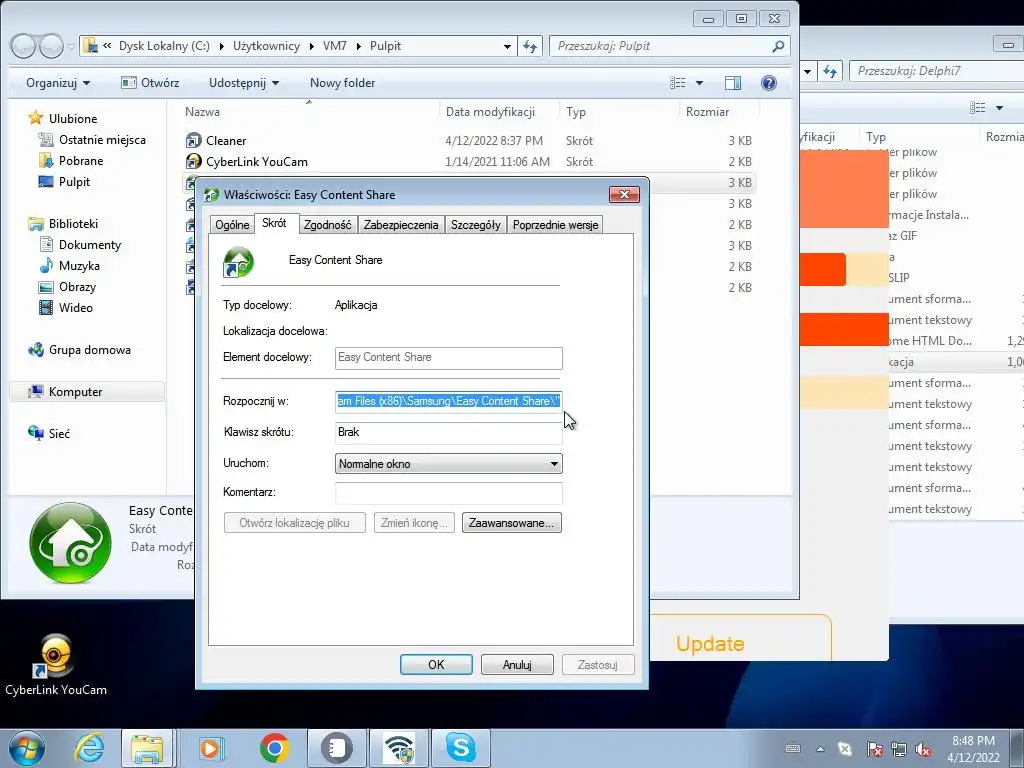Click the Komentarz text field
Viewport: 1024px width, 768px height.
(448, 492)
